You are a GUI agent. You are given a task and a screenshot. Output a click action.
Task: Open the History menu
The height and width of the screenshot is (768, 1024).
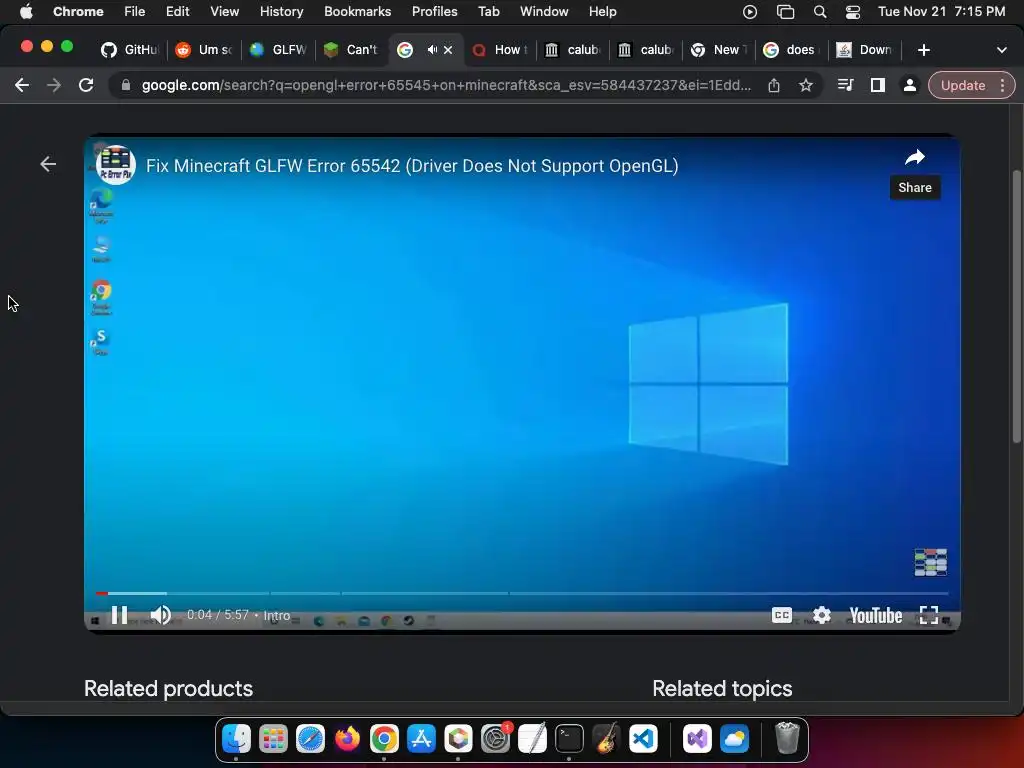pyautogui.click(x=281, y=12)
